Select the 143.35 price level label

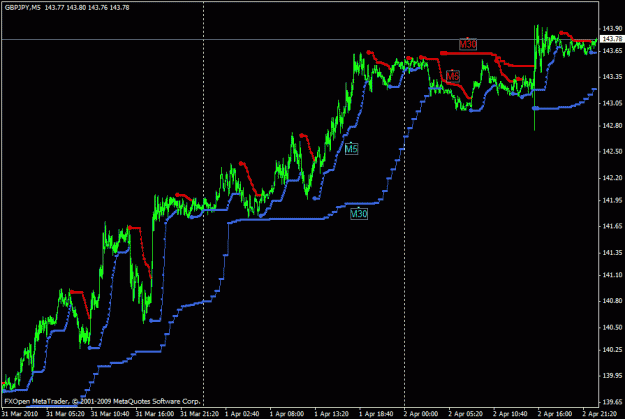tap(612, 77)
